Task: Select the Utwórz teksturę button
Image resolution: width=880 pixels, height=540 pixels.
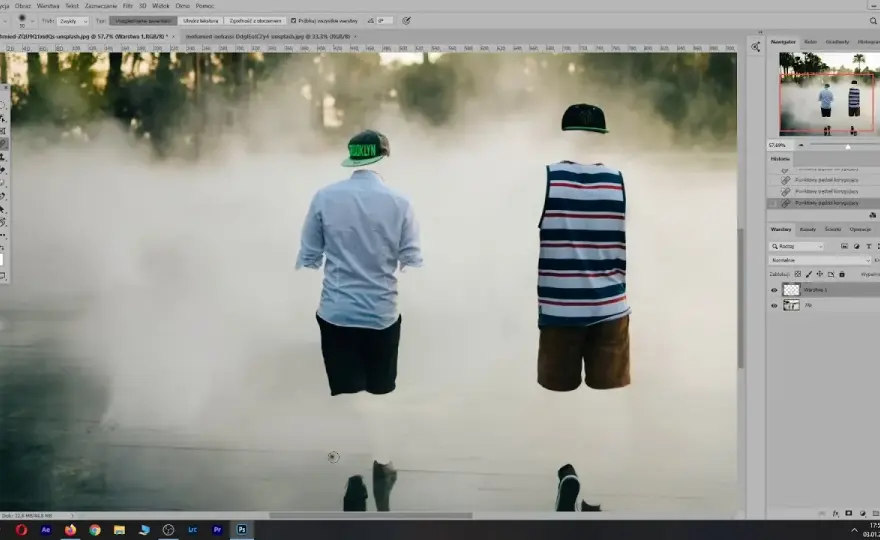Action: pyautogui.click(x=200, y=21)
